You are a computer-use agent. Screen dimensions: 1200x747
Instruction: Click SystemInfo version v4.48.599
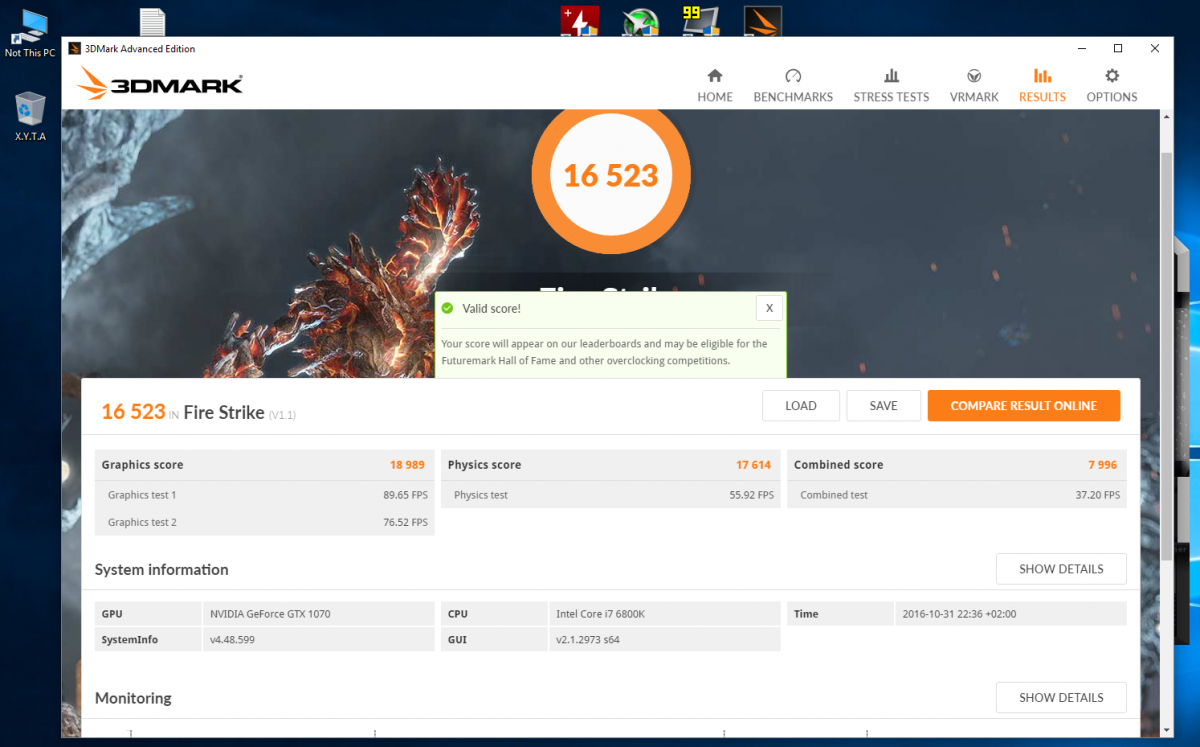point(232,640)
